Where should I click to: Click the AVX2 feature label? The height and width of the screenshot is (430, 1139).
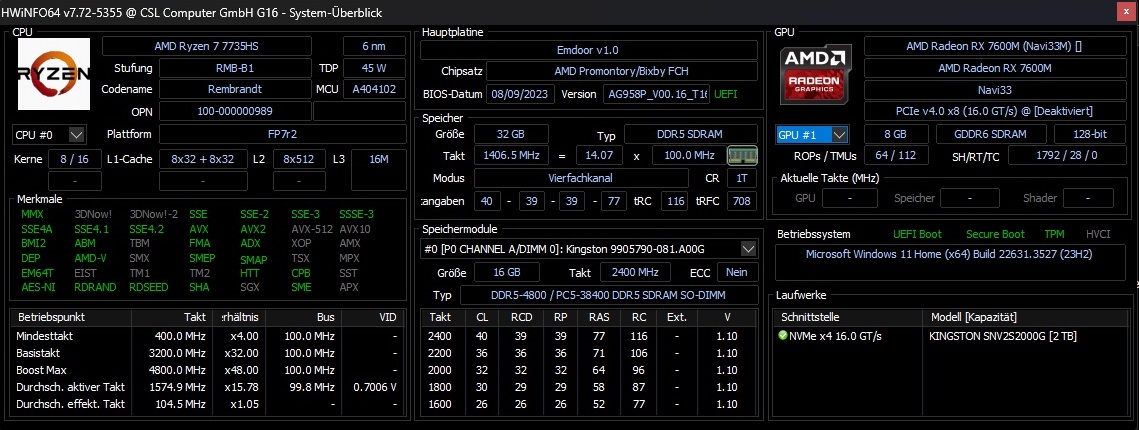pos(253,229)
